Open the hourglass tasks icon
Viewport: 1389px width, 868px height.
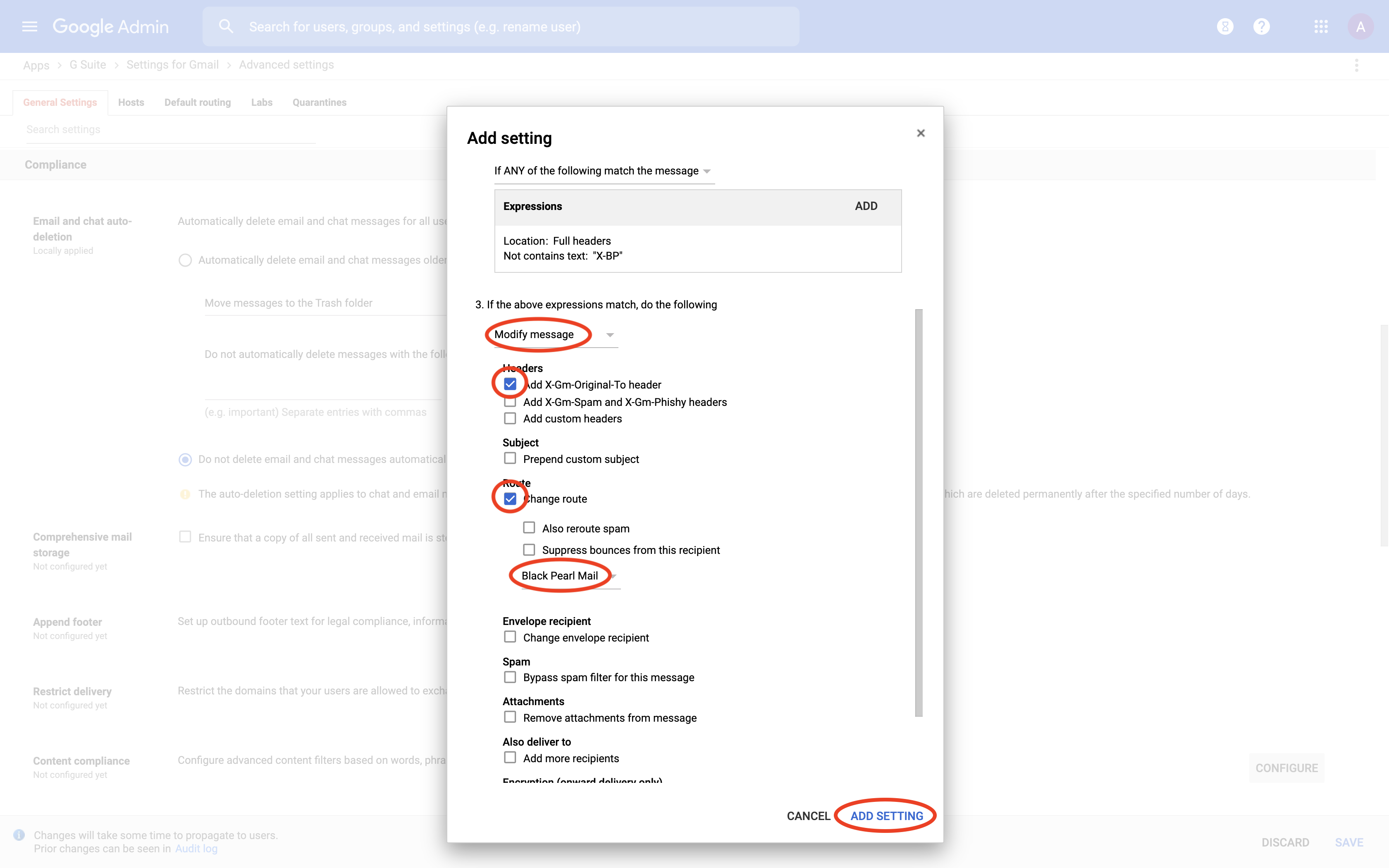click(x=1225, y=26)
